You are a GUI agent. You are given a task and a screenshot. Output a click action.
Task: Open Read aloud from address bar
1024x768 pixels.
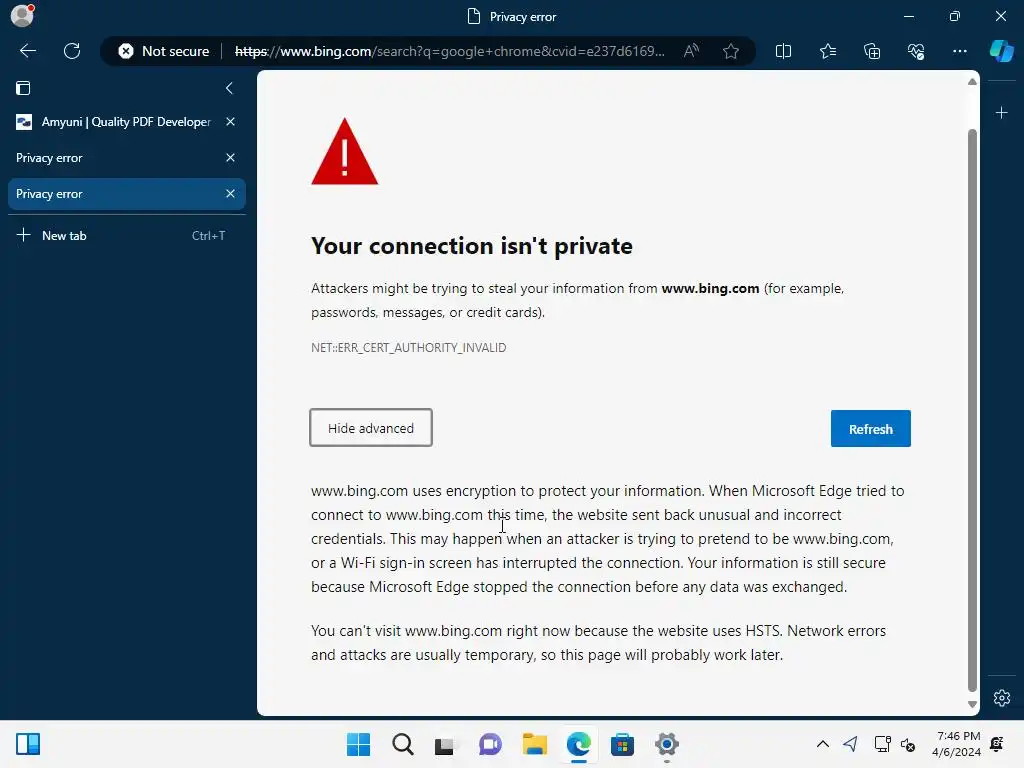click(691, 51)
